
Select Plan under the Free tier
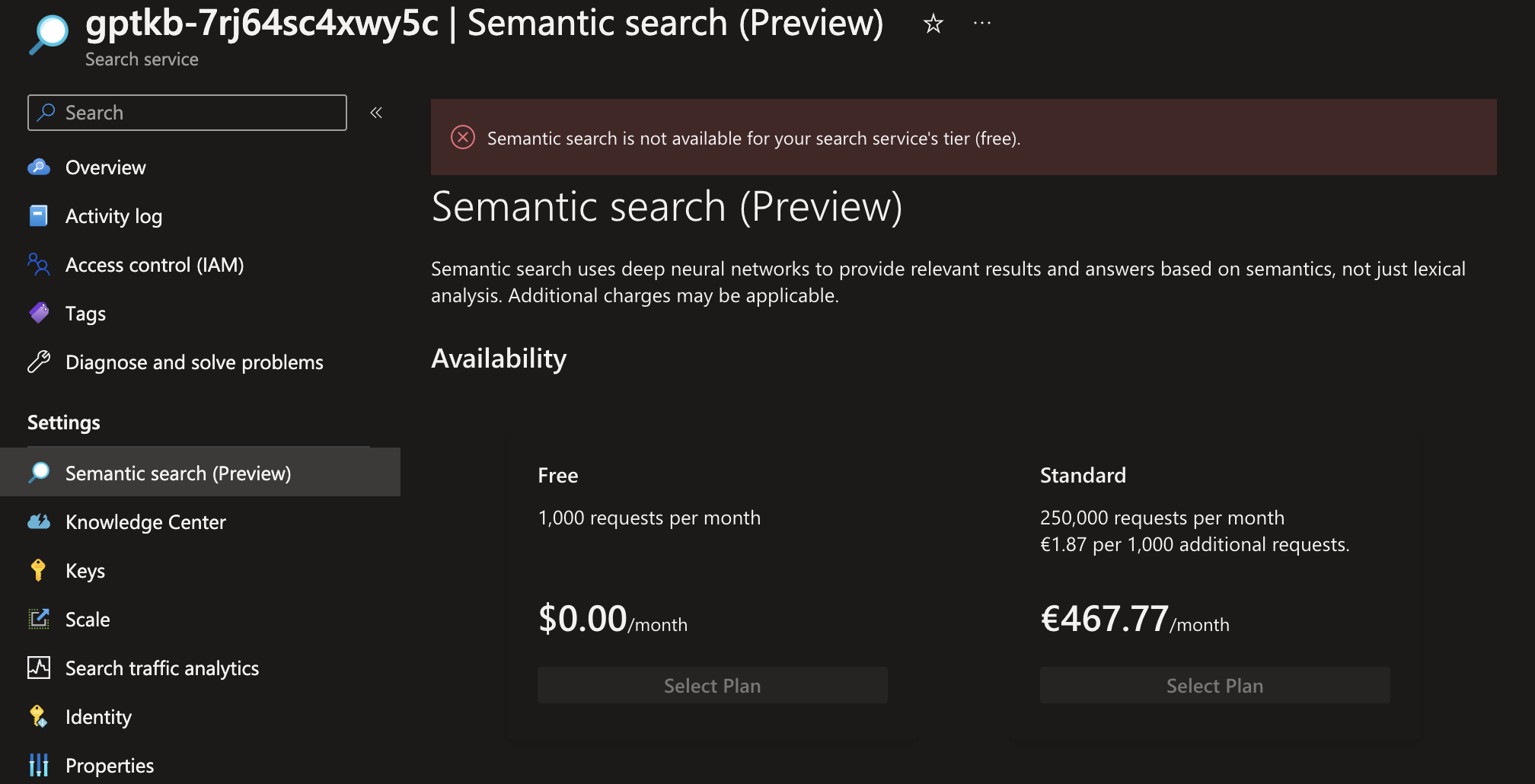click(713, 685)
